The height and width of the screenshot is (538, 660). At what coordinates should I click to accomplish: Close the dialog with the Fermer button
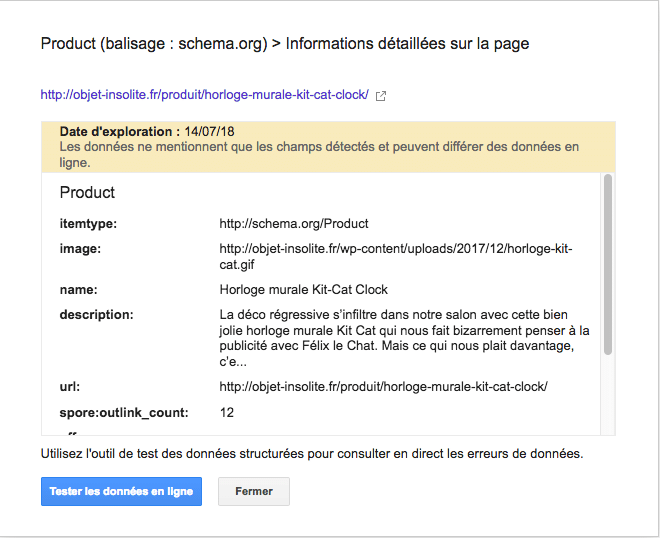pyautogui.click(x=254, y=491)
